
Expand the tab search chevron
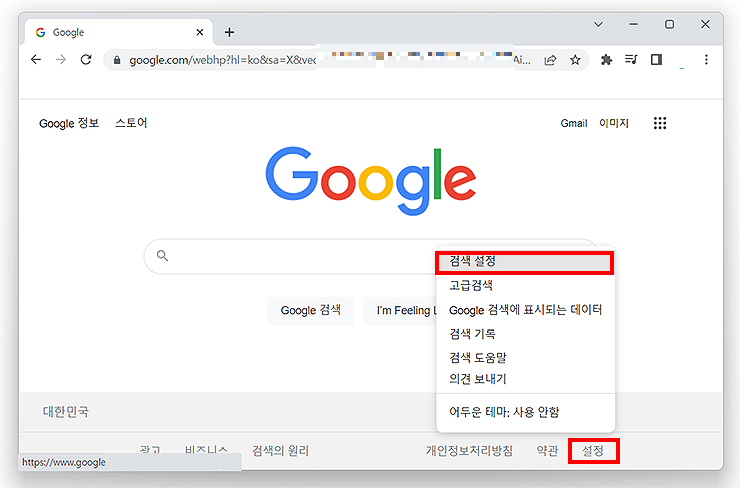[598, 24]
